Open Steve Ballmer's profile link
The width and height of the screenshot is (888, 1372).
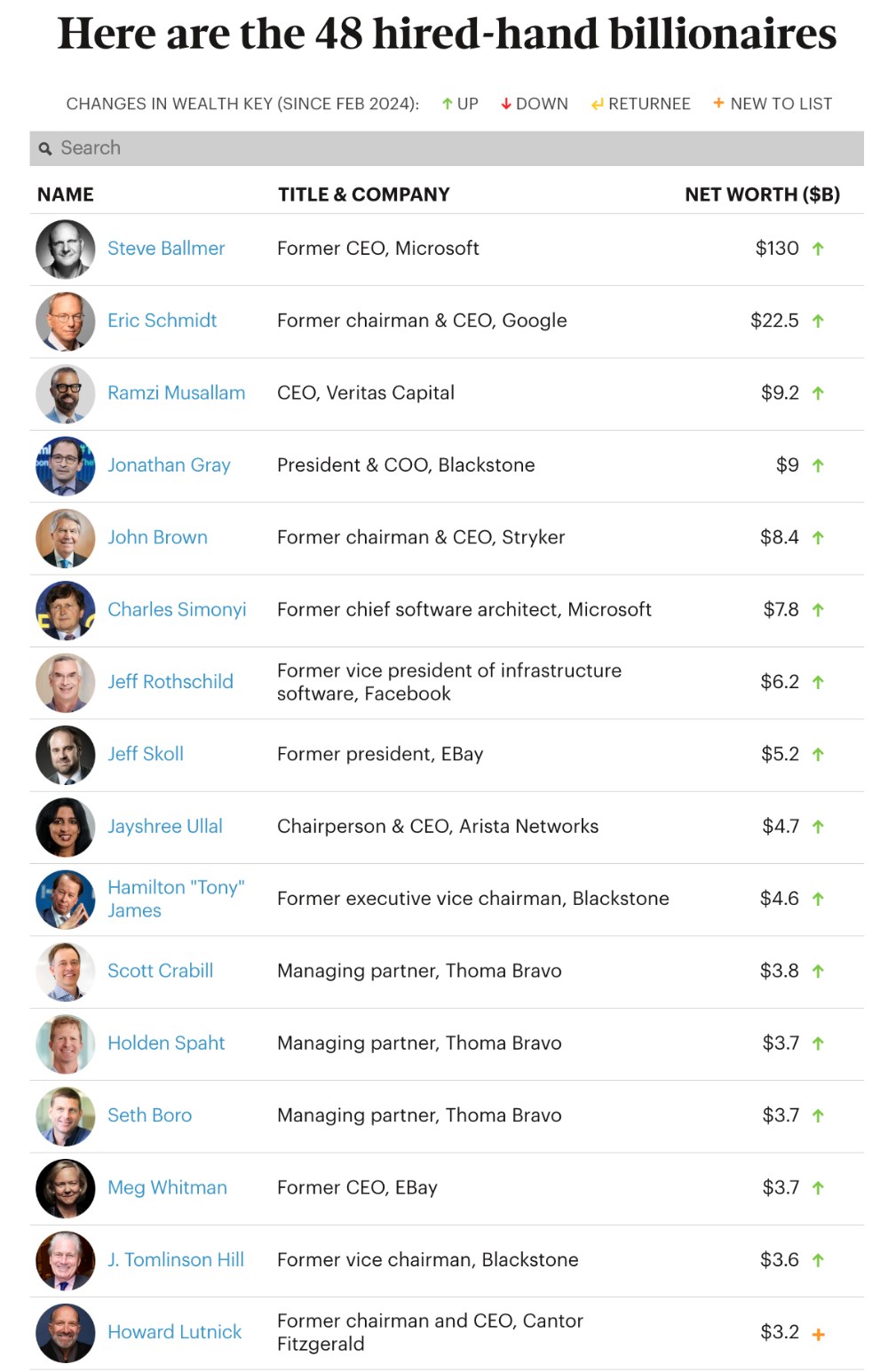(166, 249)
